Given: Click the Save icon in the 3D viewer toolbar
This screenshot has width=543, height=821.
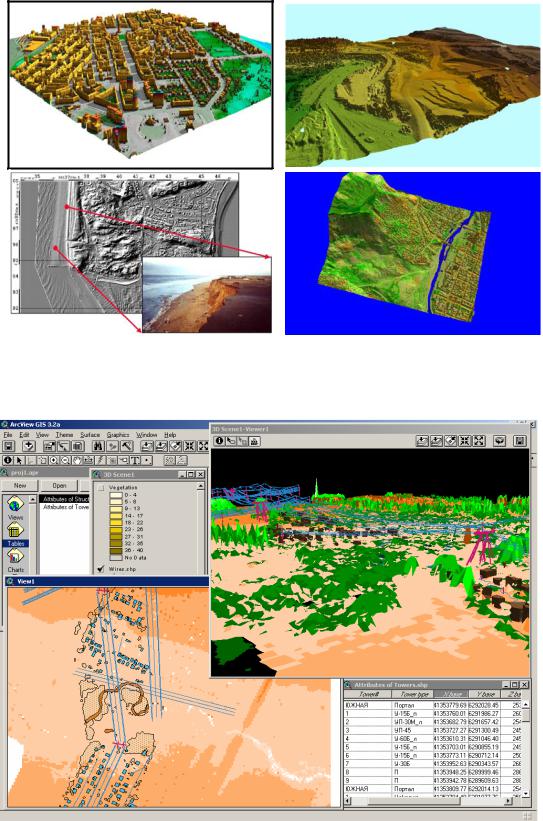Looking at the screenshot, I should pyautogui.click(x=519, y=441).
